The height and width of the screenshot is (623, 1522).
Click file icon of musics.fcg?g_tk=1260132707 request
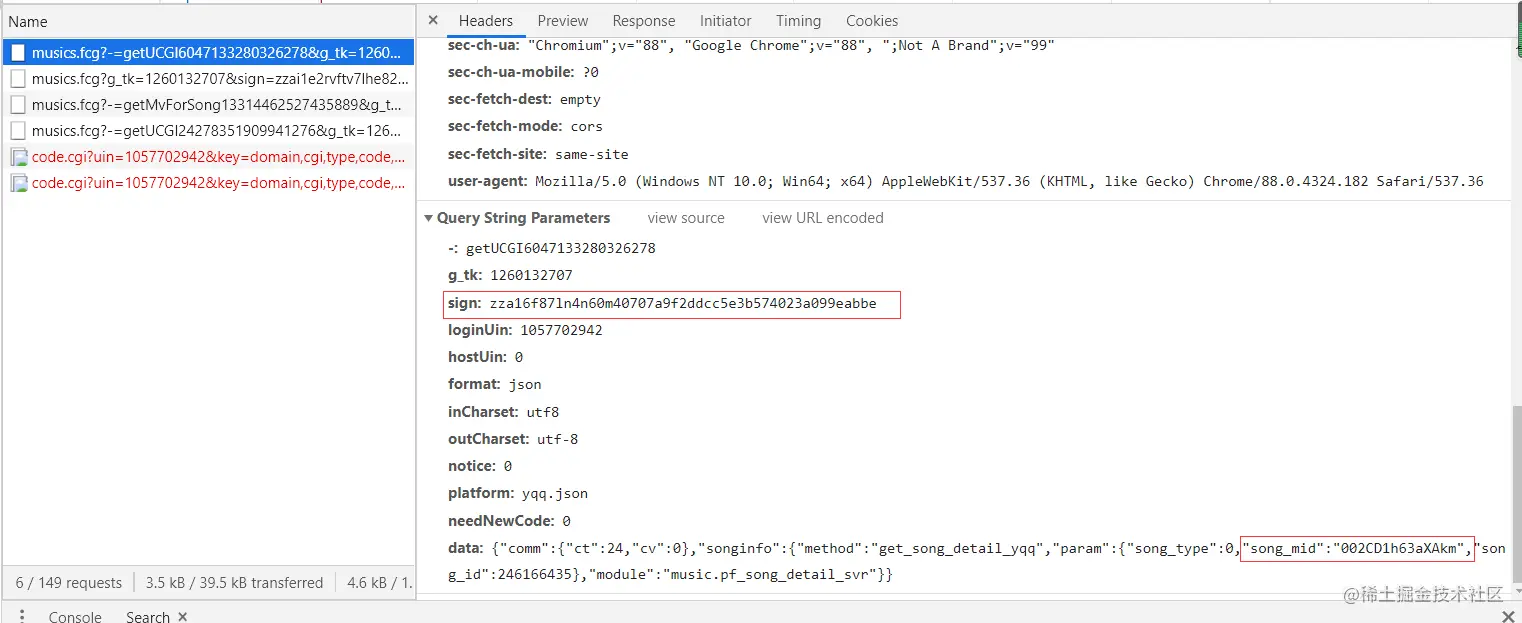pyautogui.click(x=18, y=78)
